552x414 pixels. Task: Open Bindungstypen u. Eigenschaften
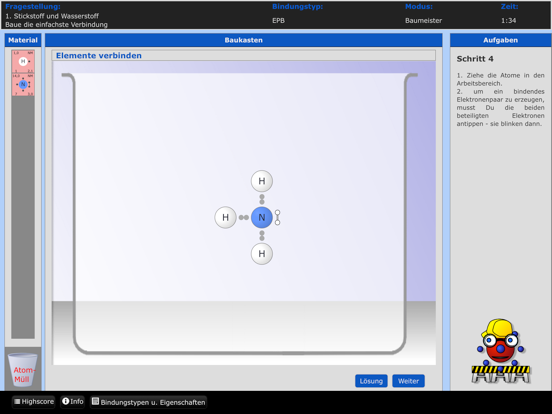149,402
